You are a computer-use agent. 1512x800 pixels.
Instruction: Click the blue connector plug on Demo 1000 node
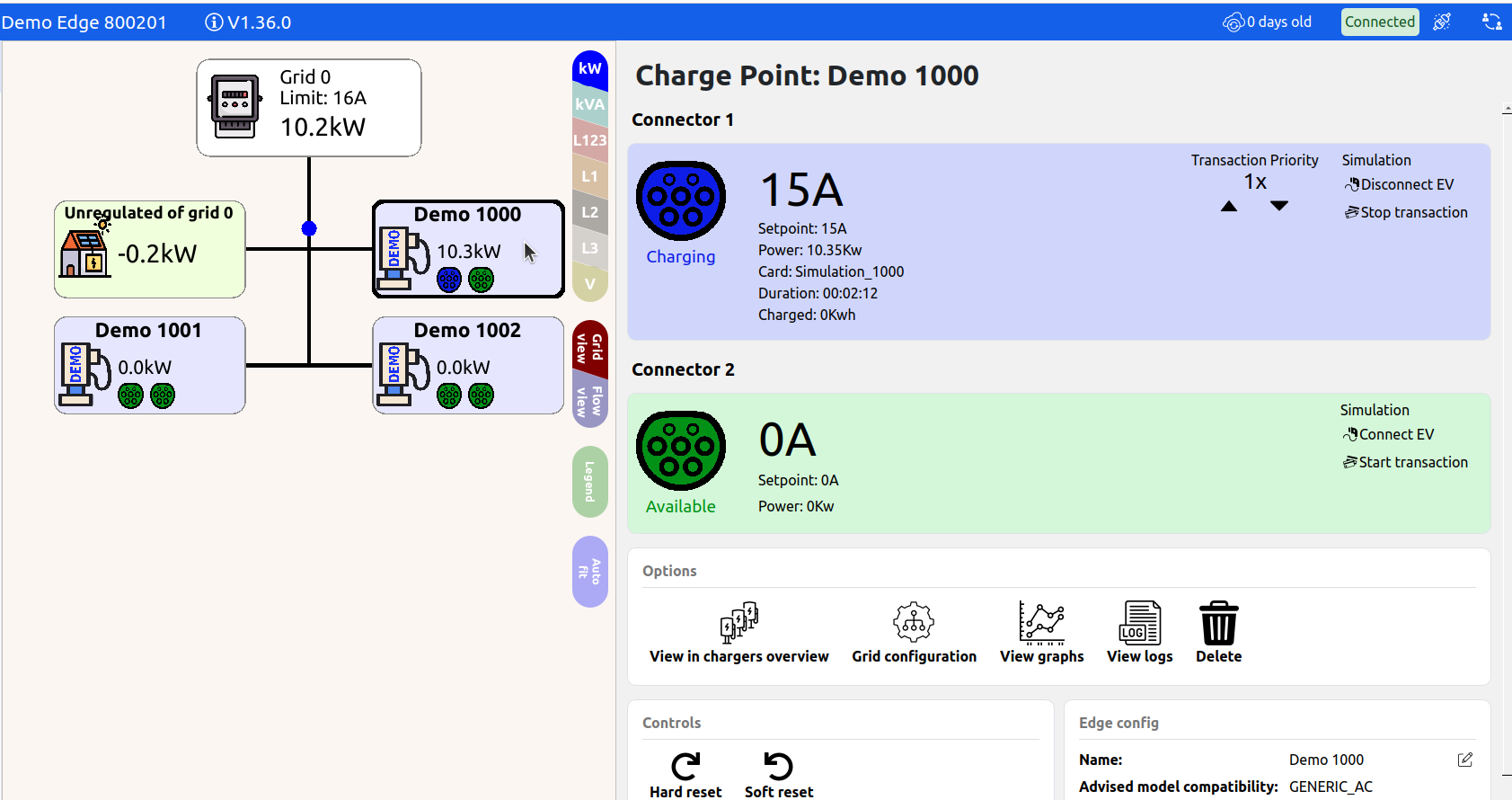point(449,280)
